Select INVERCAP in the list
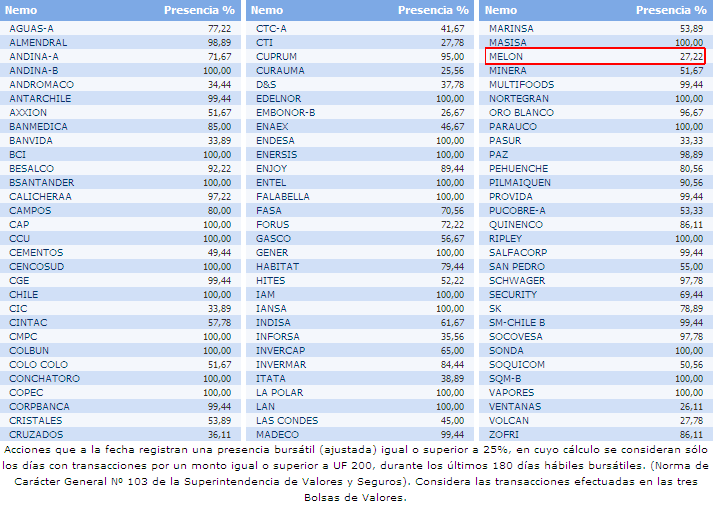 (280, 351)
